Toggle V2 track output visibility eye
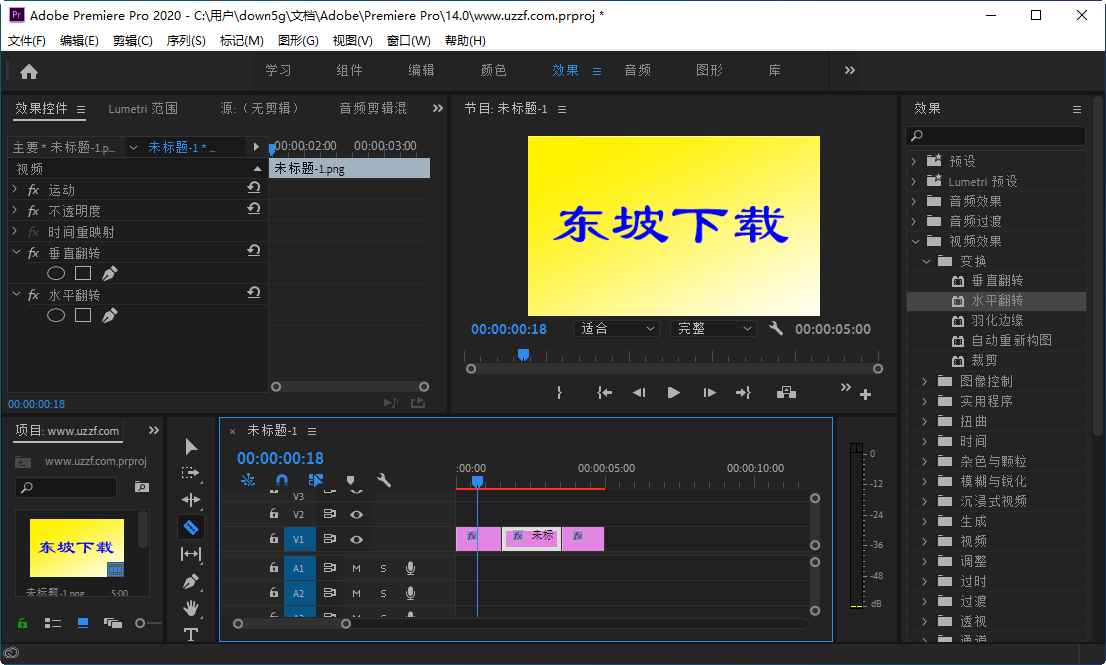 click(x=356, y=513)
